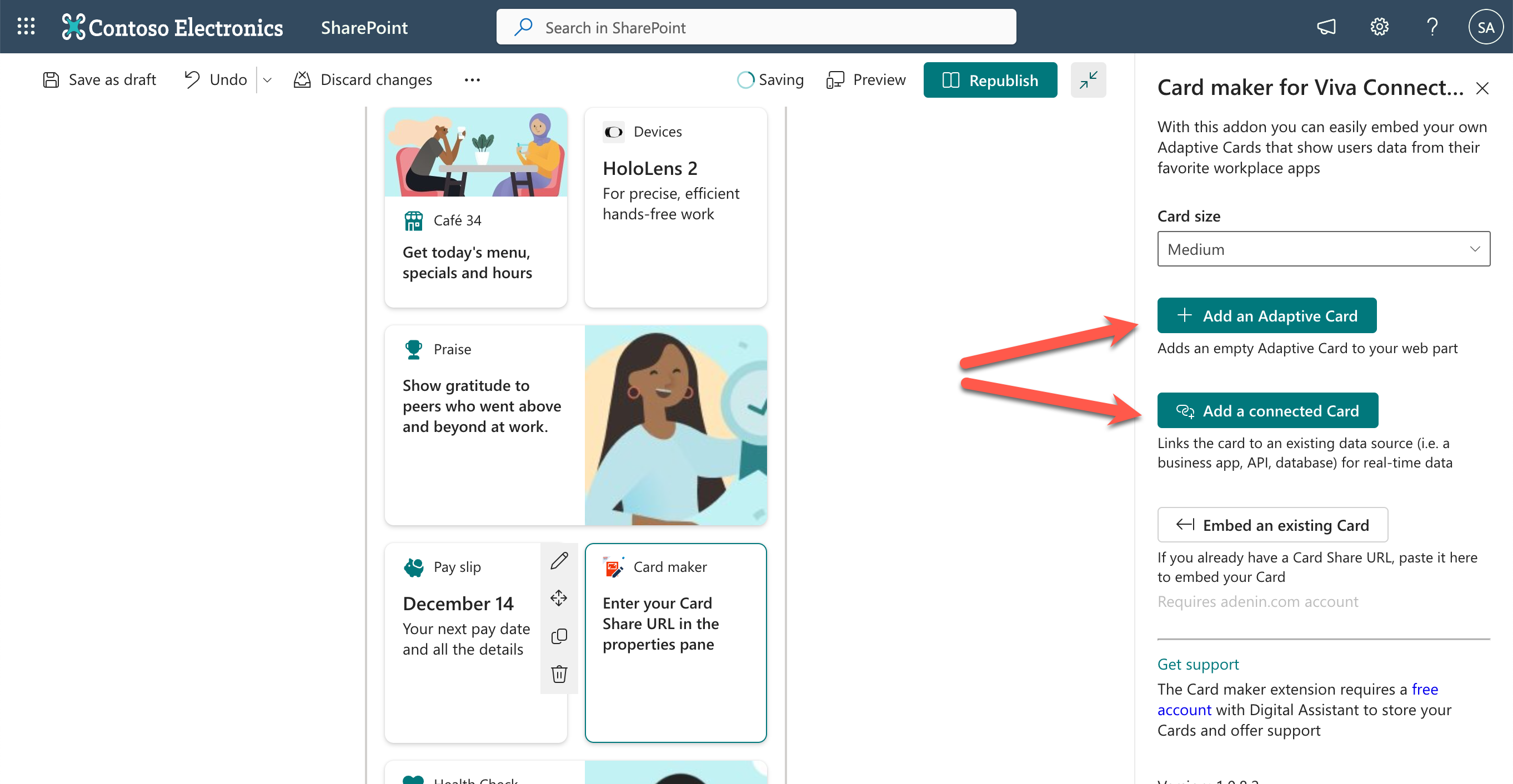This screenshot has height=784, width=1513.
Task: Open the megaphone announcements icon
Action: [1326, 27]
